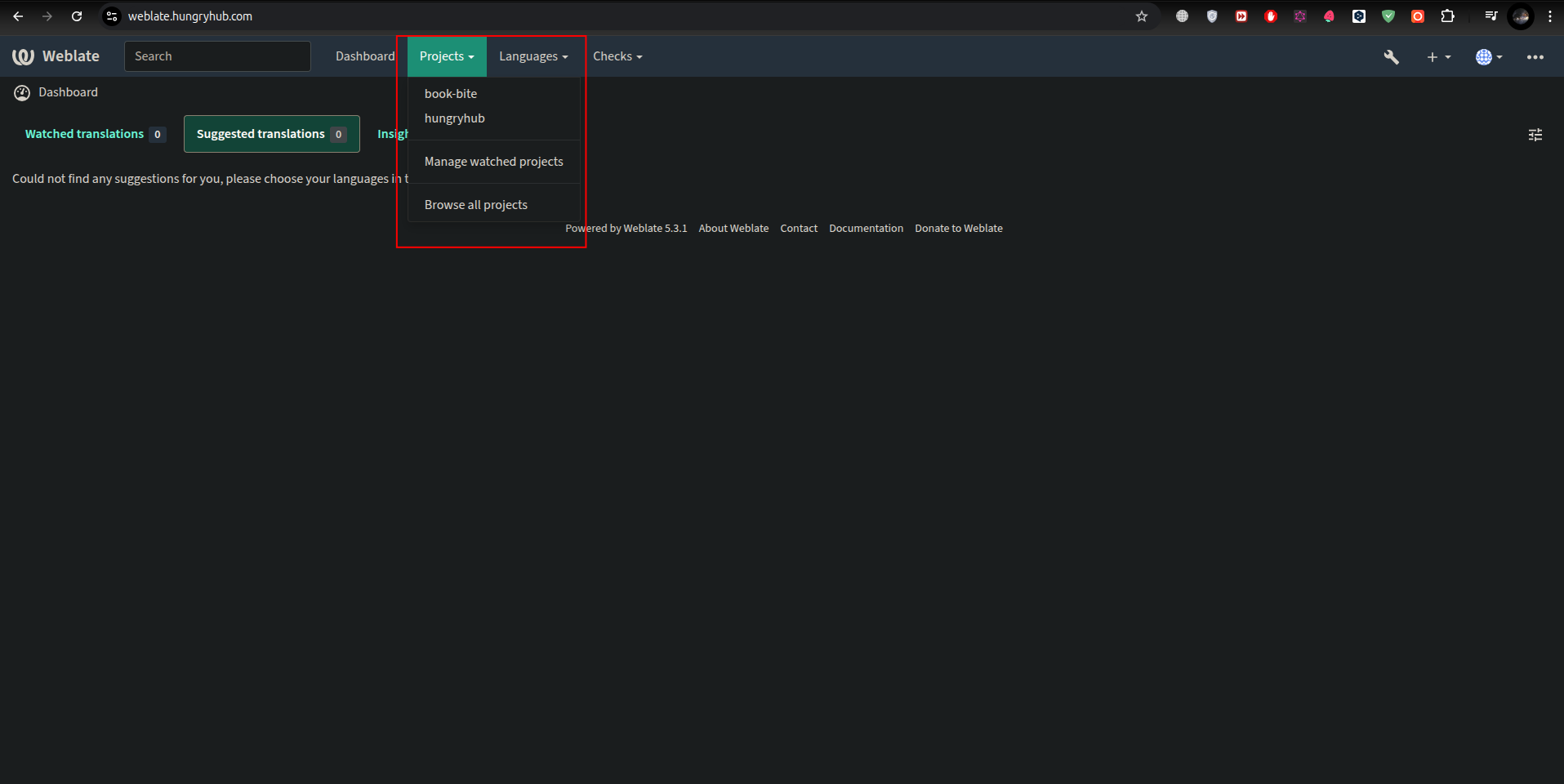Select Manage watched projects
Viewport: 1564px width, 784px height.
coord(493,162)
